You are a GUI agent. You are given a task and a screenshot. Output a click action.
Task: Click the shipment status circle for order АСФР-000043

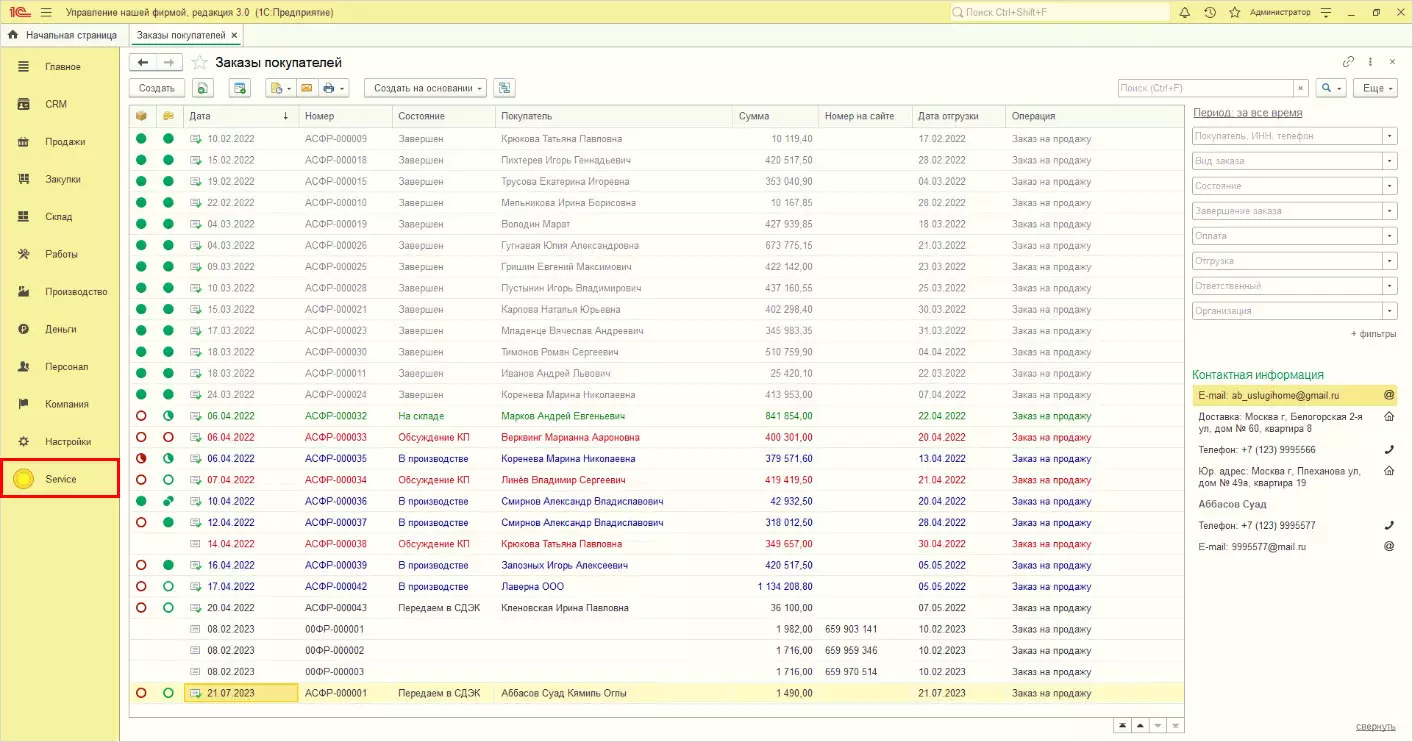(141, 608)
